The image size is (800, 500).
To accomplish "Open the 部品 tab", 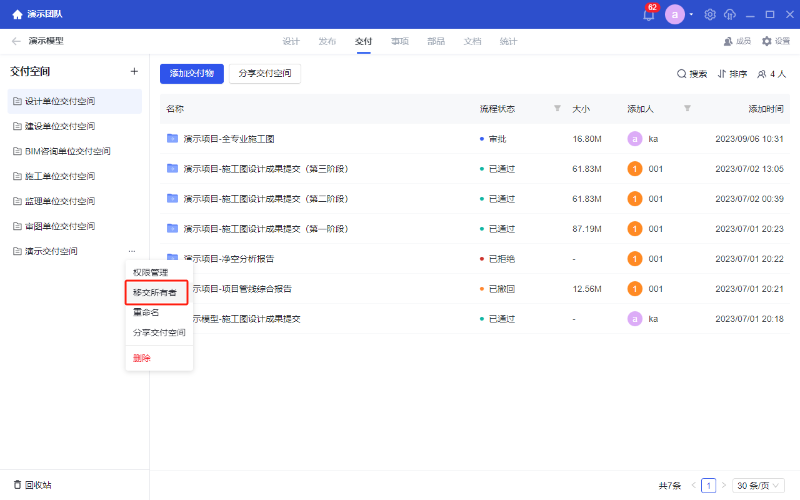I will pos(436,41).
